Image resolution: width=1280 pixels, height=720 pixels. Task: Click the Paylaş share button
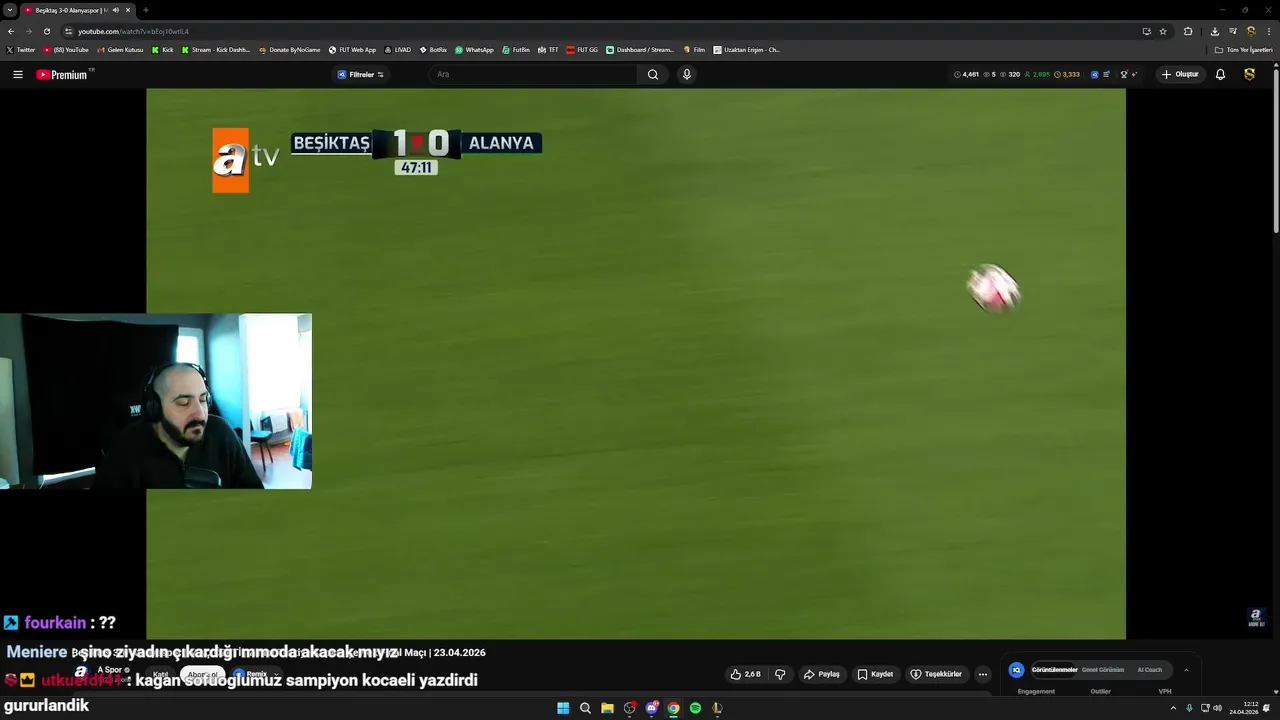pyautogui.click(x=822, y=674)
